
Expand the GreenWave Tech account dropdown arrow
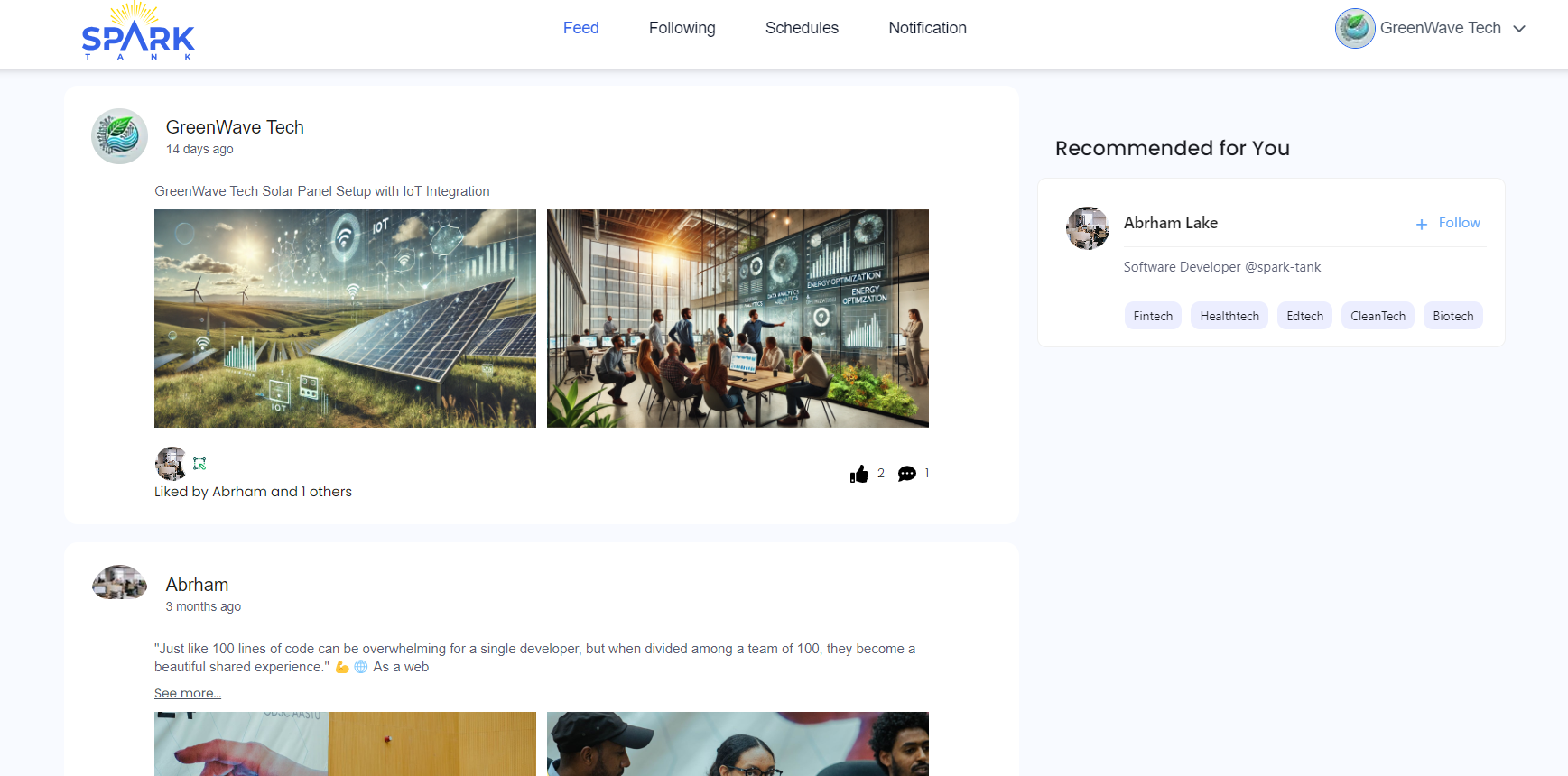(x=1519, y=29)
